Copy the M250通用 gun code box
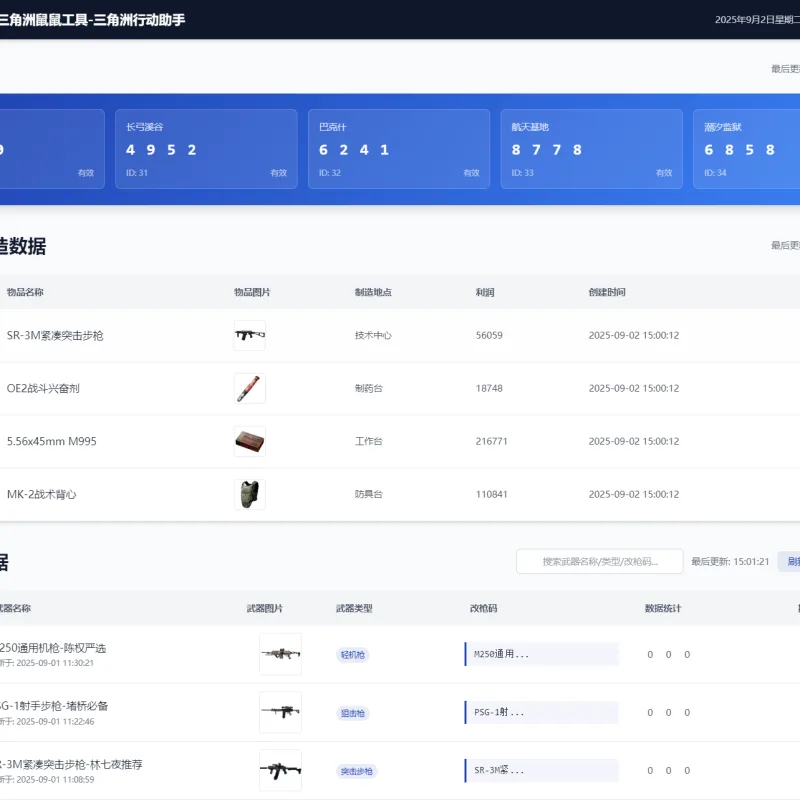The width and height of the screenshot is (800, 800). point(541,654)
